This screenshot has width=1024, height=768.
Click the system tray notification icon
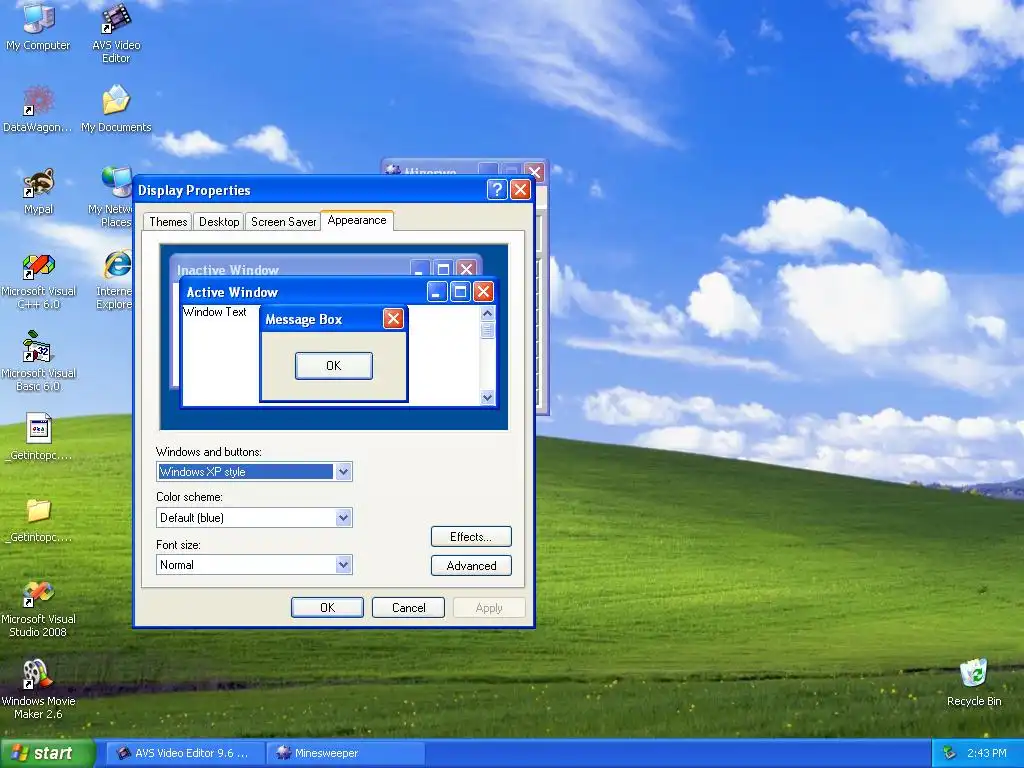coord(950,753)
